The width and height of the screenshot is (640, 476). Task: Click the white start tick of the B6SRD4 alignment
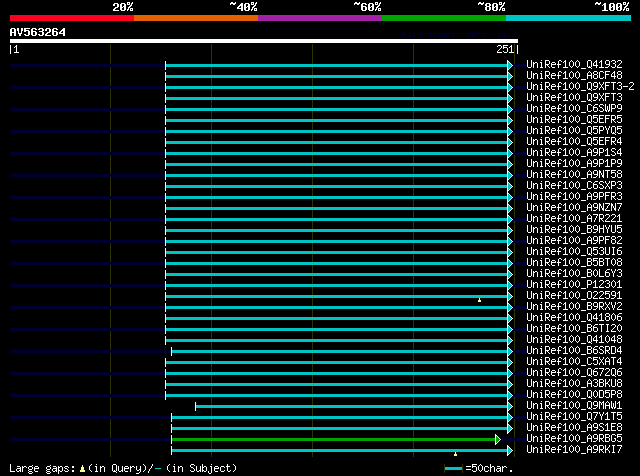[171, 351]
